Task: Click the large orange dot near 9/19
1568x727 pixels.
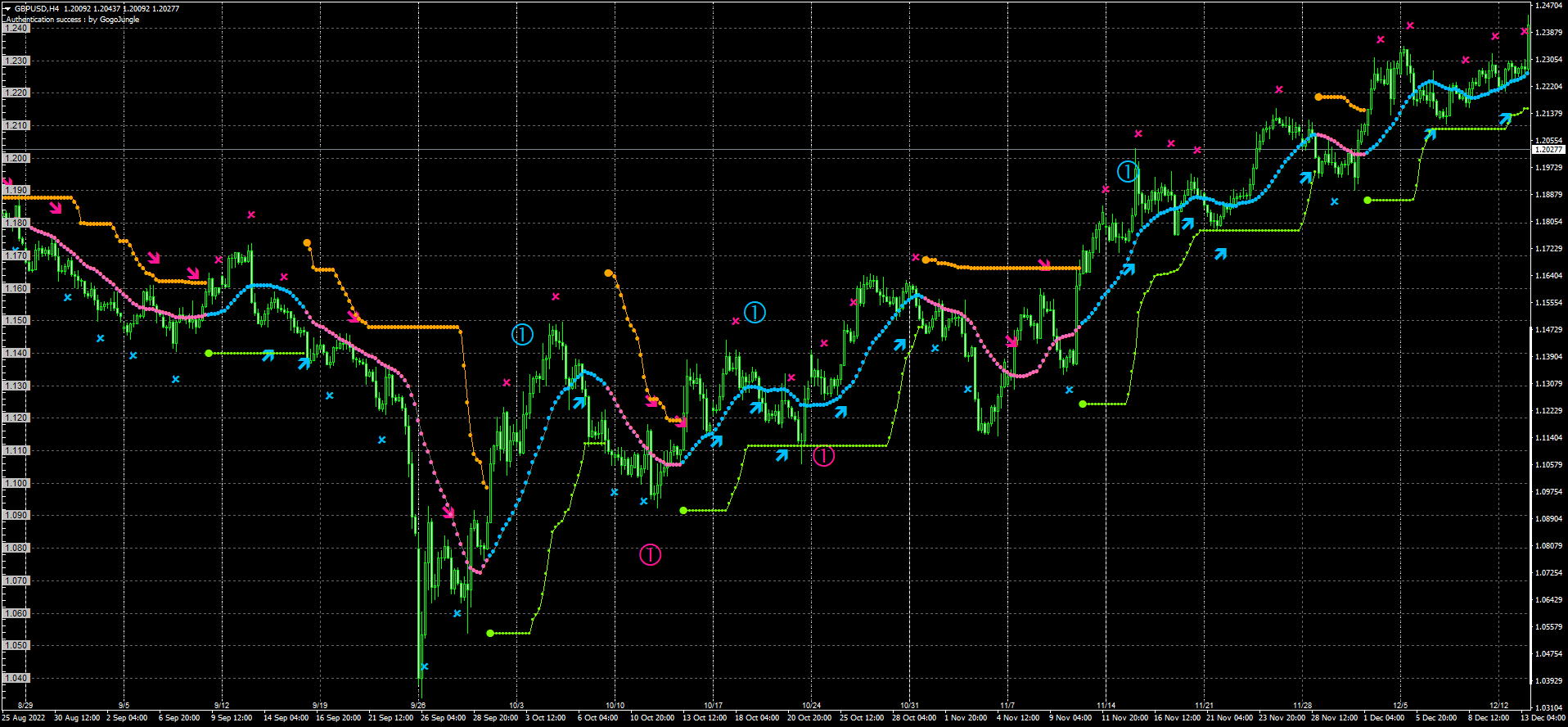Action: pos(307,243)
